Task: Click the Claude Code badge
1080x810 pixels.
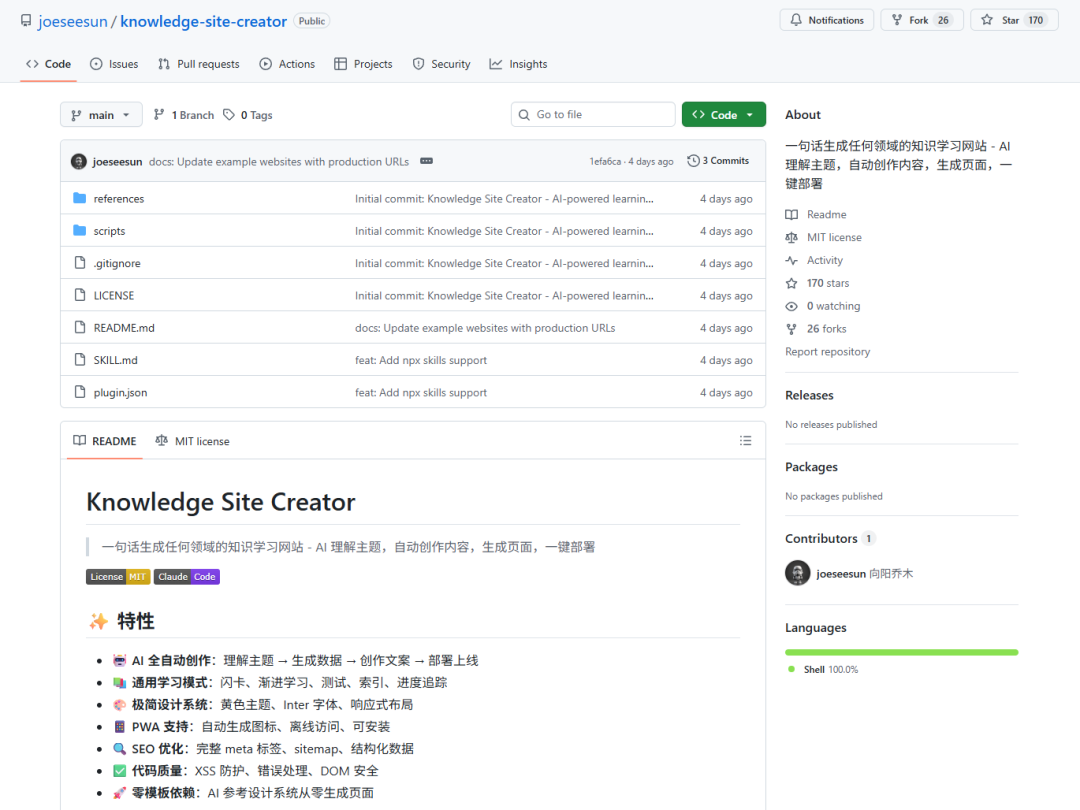Action: pyautogui.click(x=187, y=577)
